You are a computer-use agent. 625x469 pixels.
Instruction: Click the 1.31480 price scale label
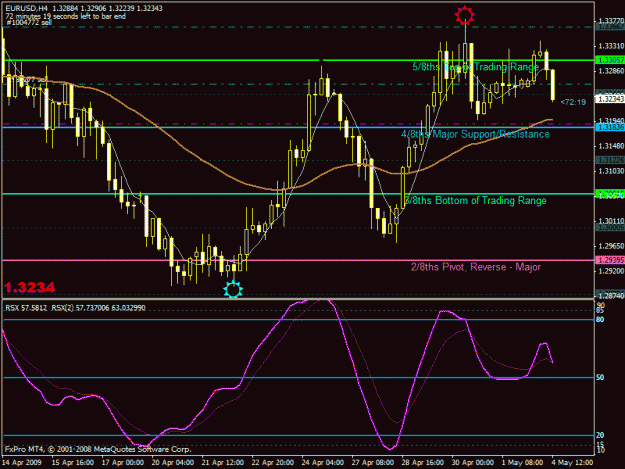click(611, 146)
